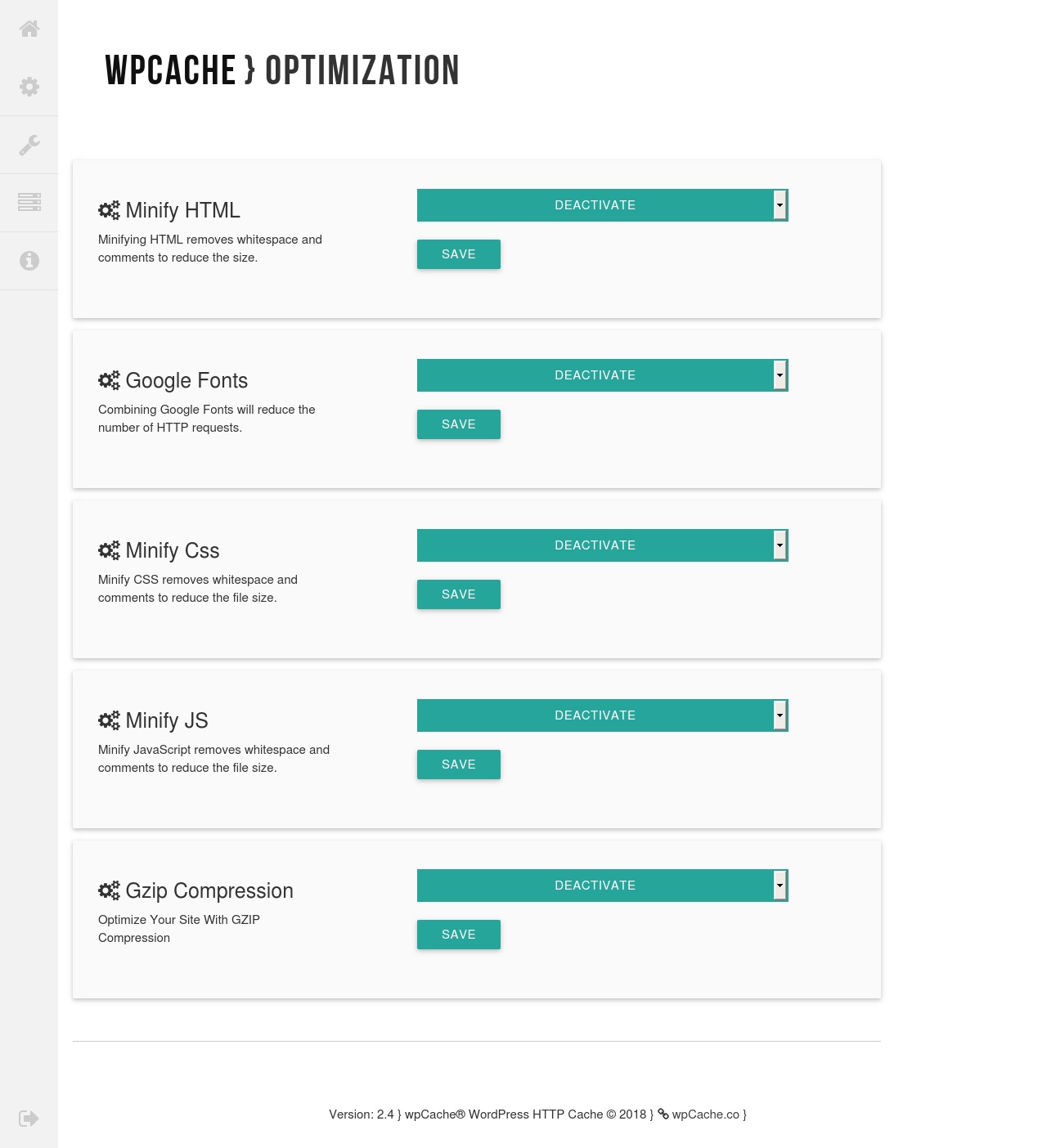The image size is (1047, 1148).
Task: Click the logout arrow icon at bottom
Action: pyautogui.click(x=29, y=1119)
